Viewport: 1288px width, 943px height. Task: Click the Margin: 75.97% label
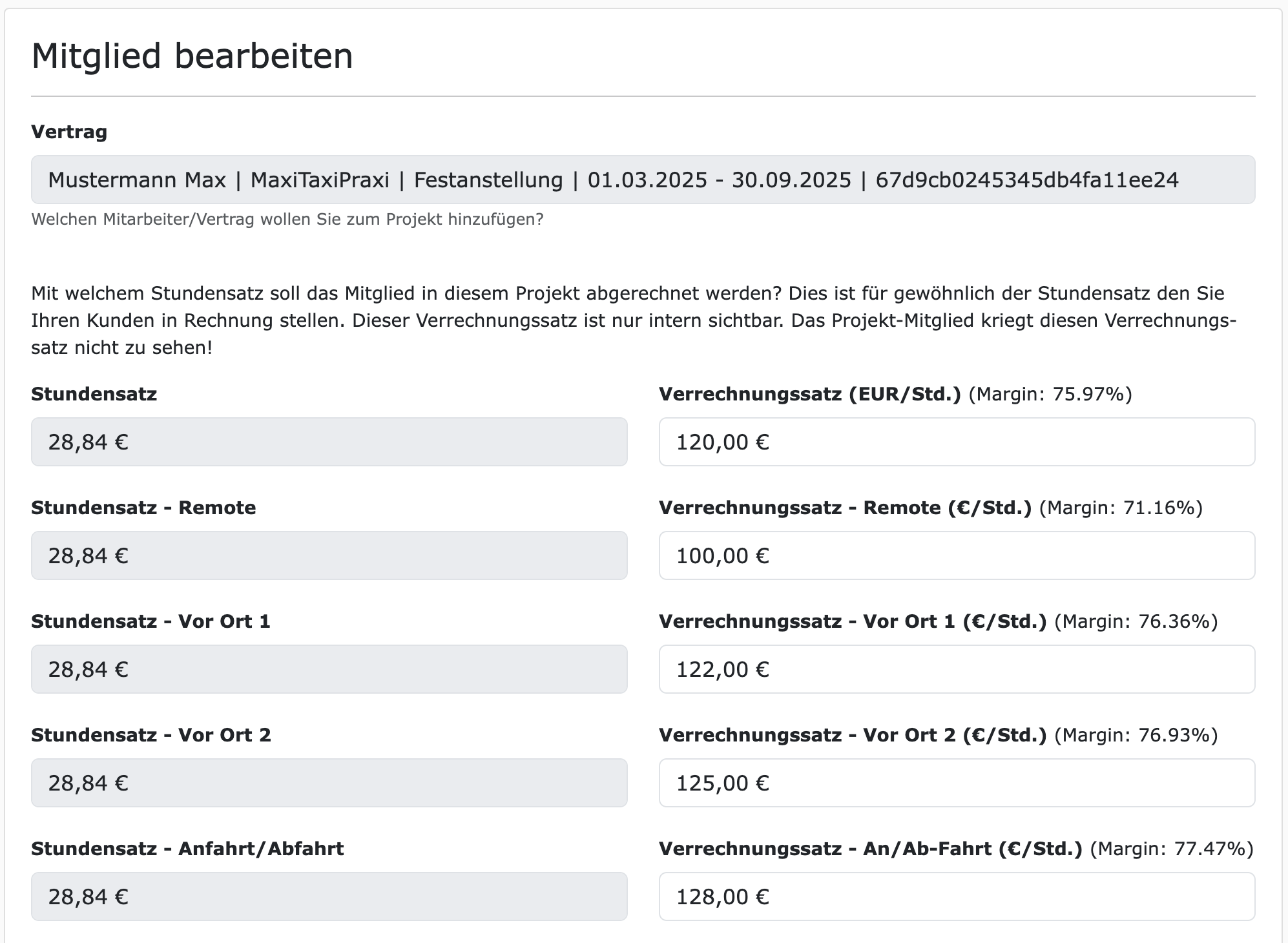(x=1052, y=395)
